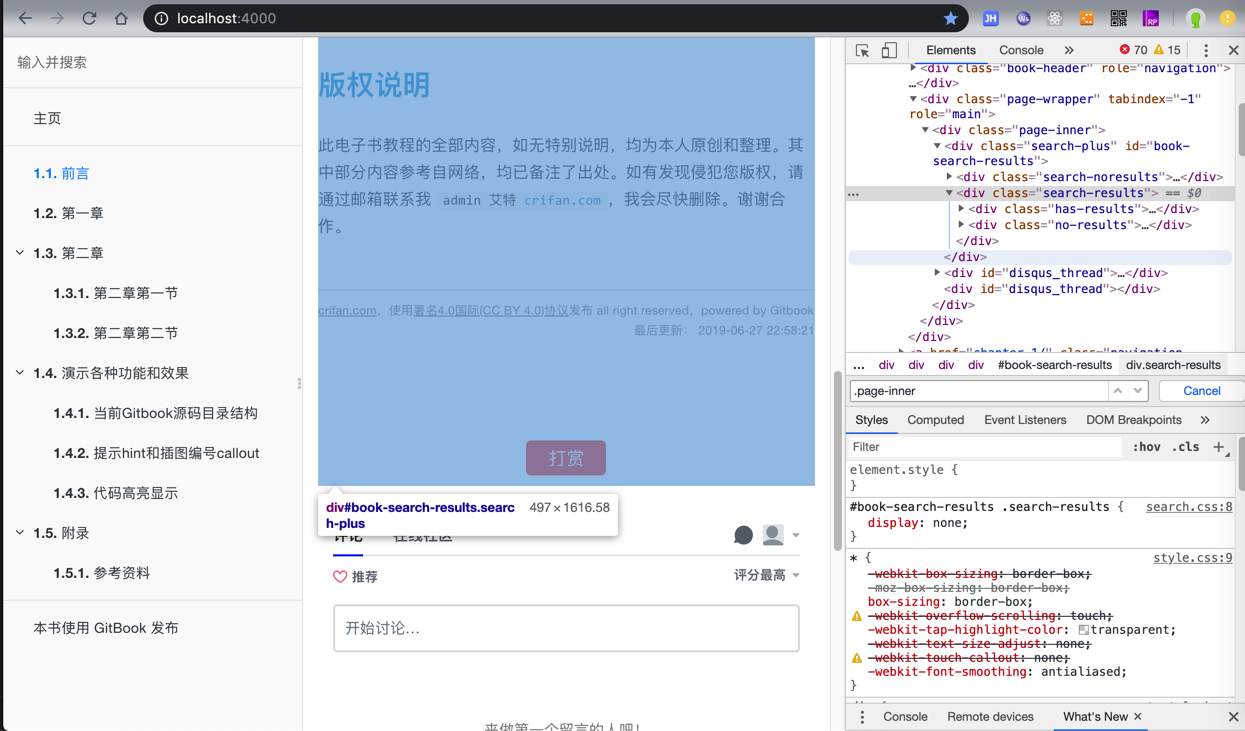
Task: Click the yellow browser update alert icon
Action: coord(1227,18)
